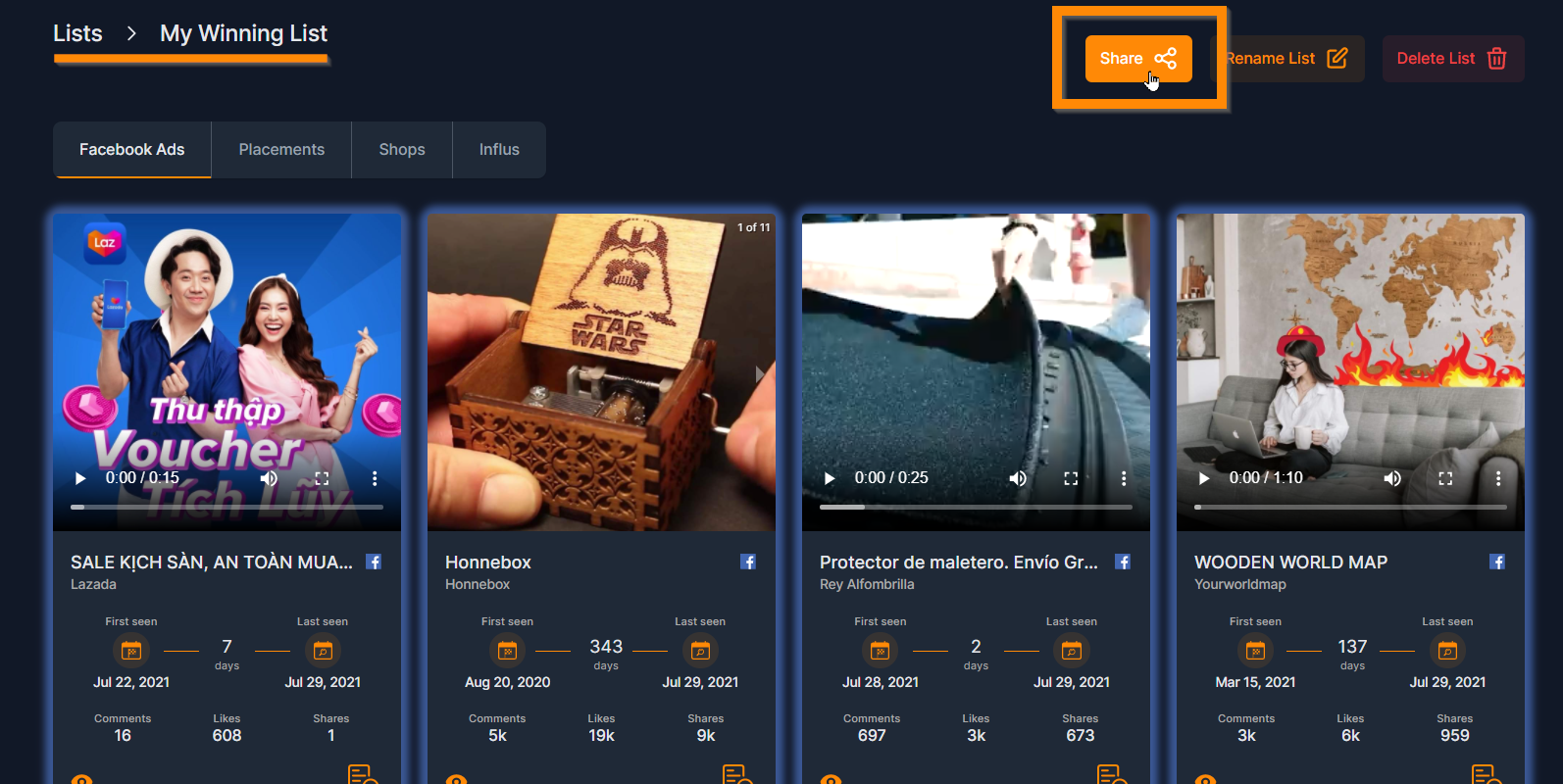Open the Star Wars music box image
1563x784 pixels.
601,372
